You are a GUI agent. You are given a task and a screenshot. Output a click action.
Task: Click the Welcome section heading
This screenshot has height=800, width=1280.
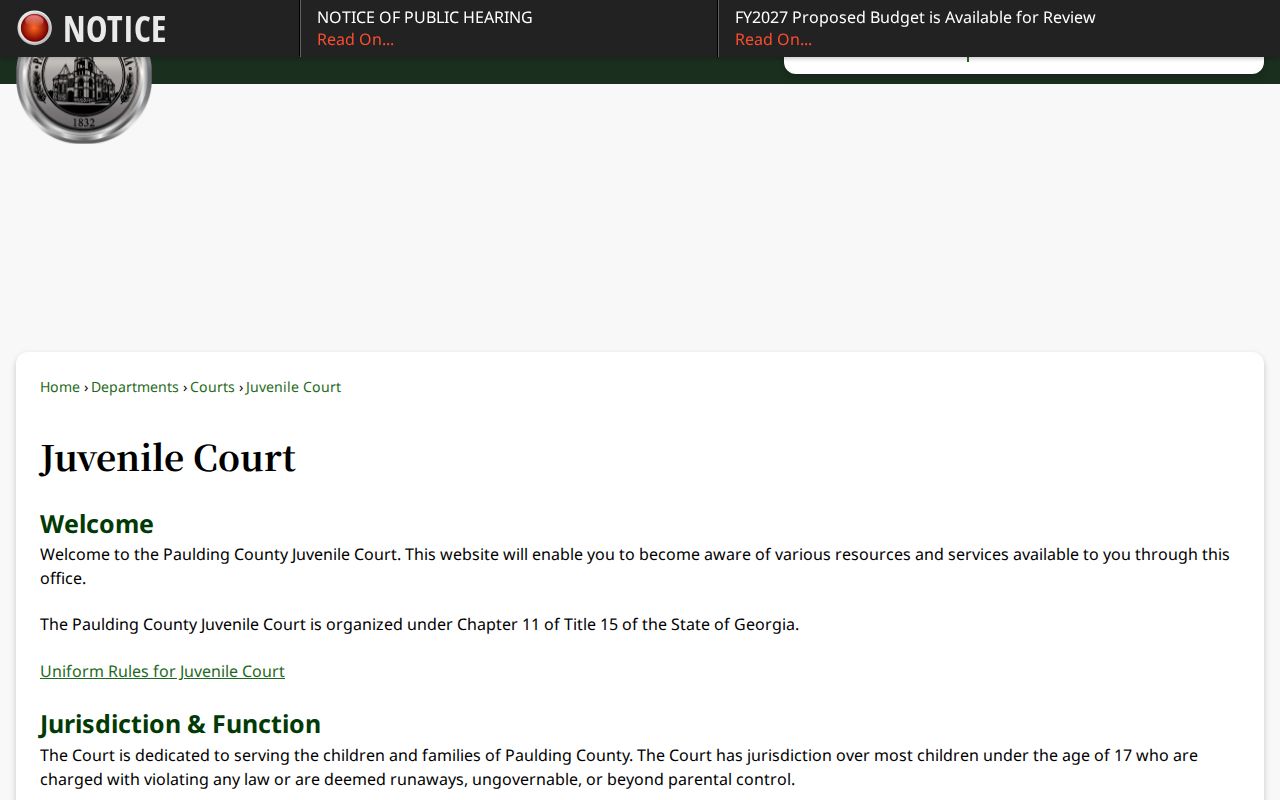click(x=97, y=524)
